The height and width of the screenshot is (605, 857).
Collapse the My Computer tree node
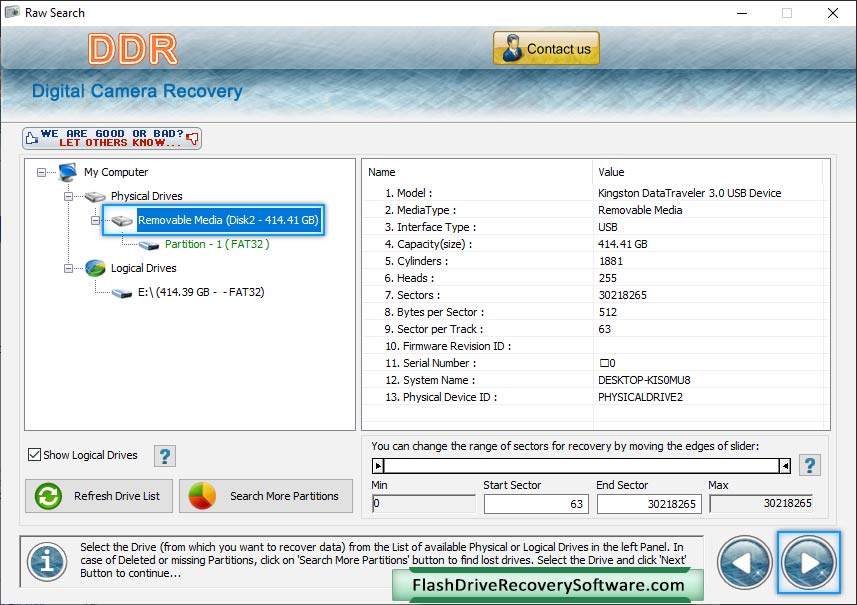coord(42,172)
